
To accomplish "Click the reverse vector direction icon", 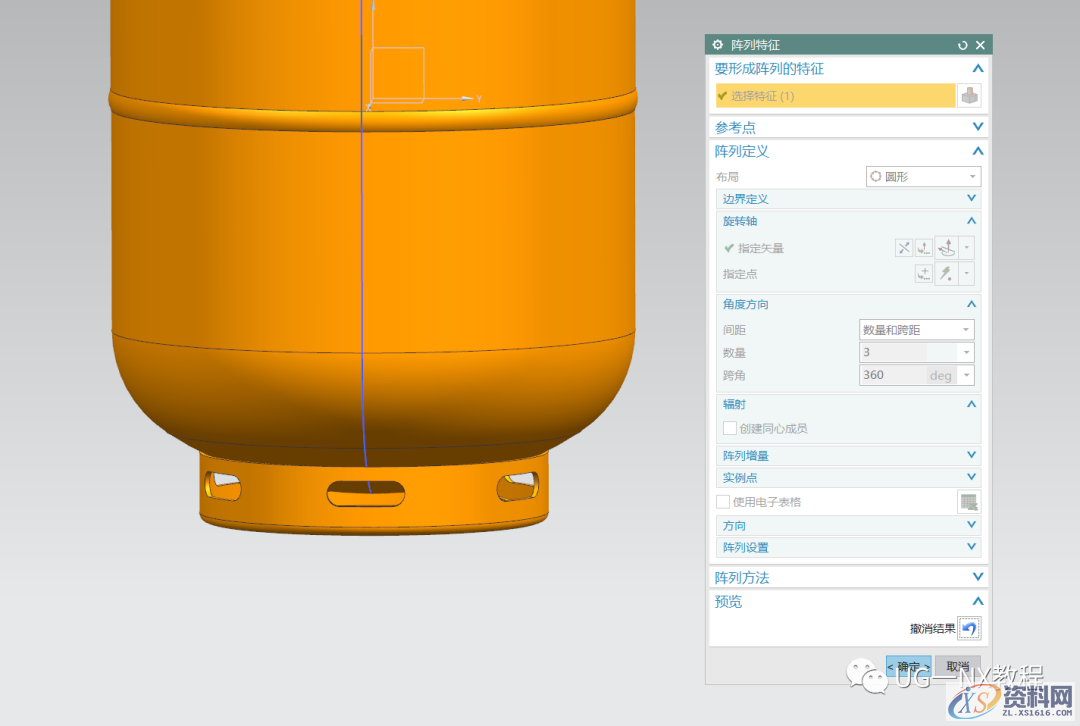I will 903,248.
